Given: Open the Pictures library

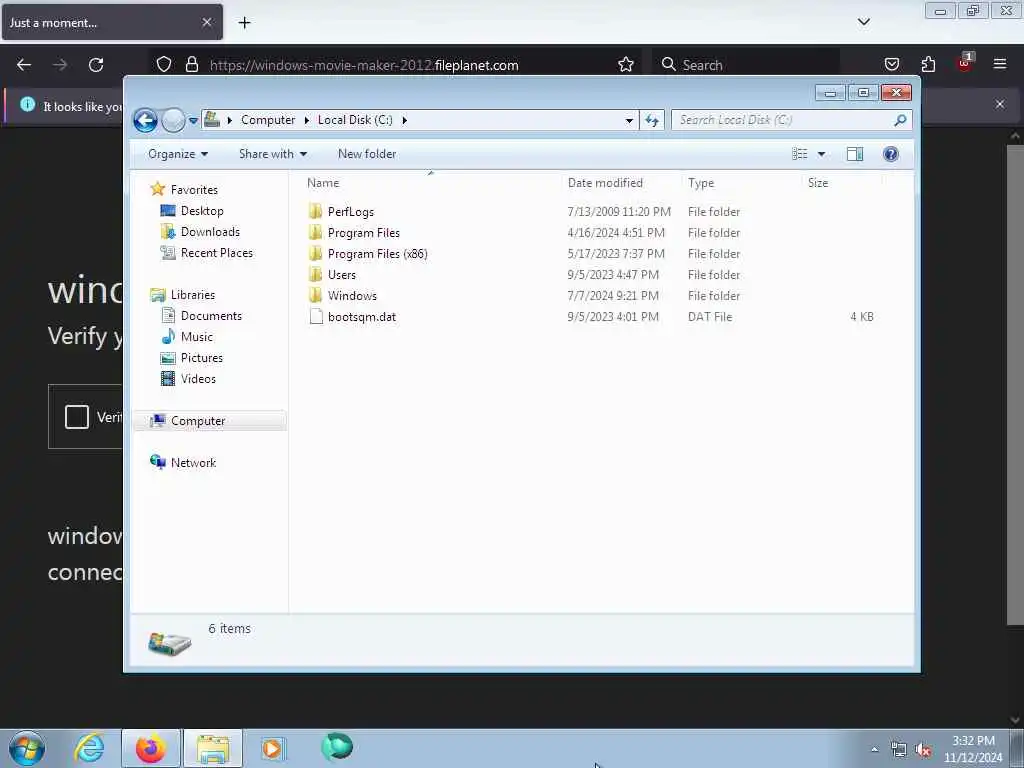Looking at the screenshot, I should pos(201,358).
